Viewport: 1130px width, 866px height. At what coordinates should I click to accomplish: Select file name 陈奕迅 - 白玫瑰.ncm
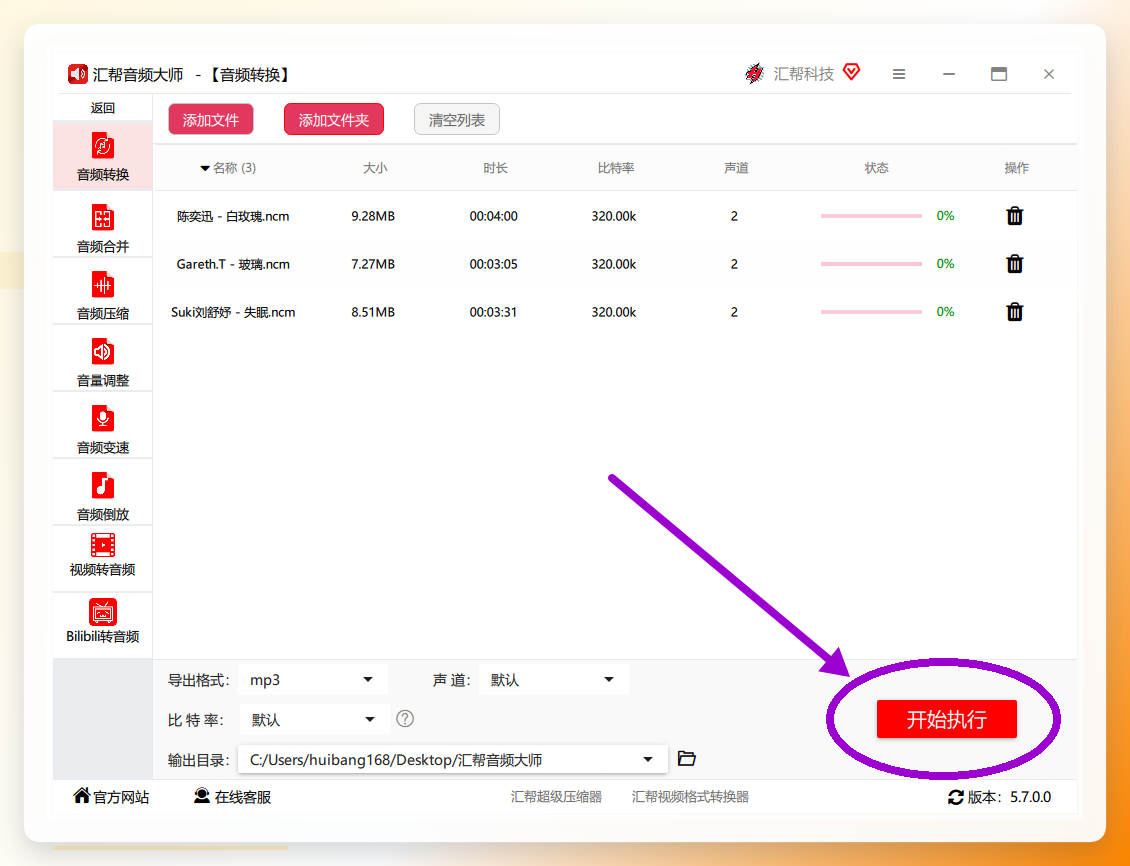point(233,216)
